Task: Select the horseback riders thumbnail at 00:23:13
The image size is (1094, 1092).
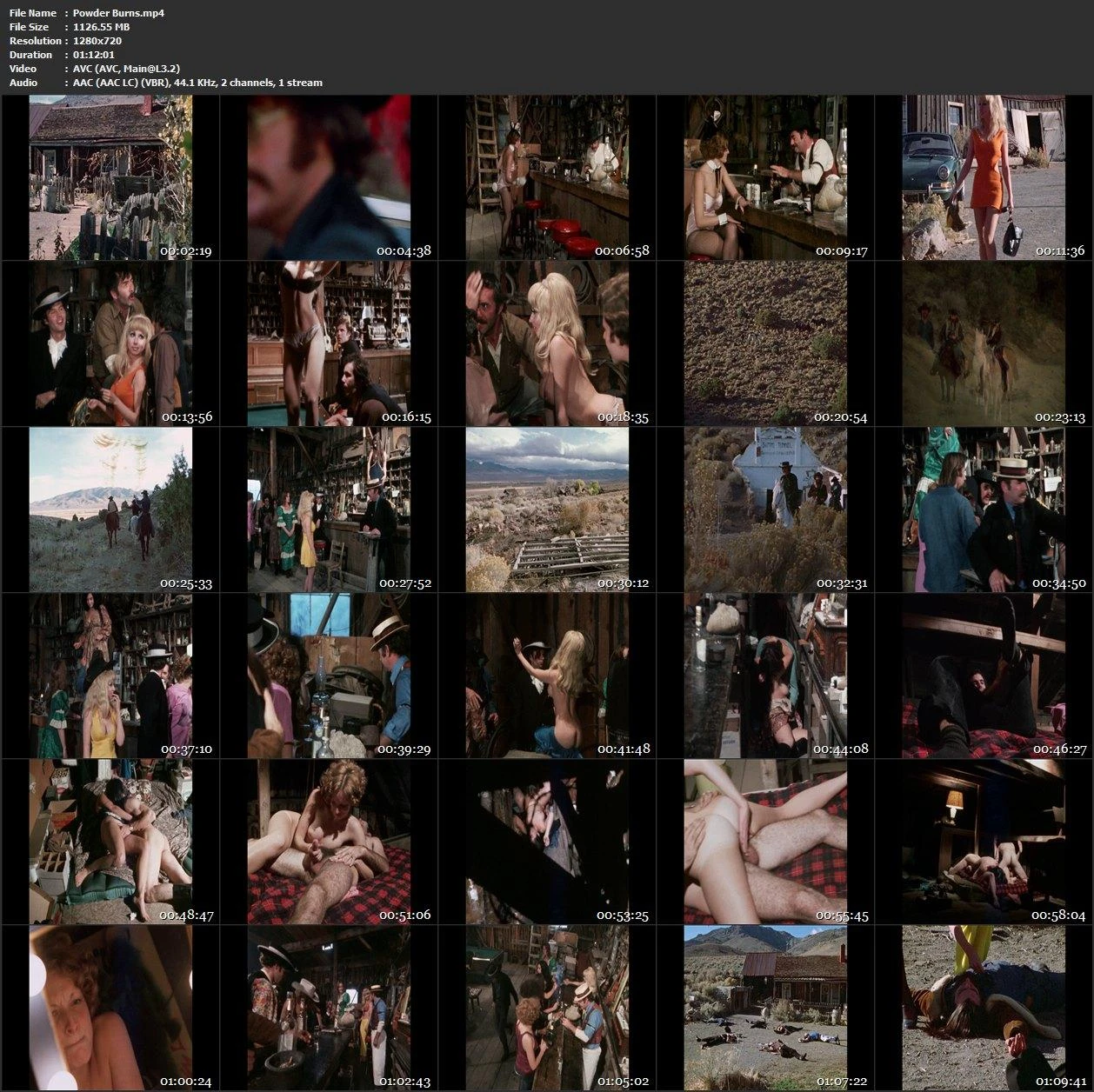Action: click(984, 343)
